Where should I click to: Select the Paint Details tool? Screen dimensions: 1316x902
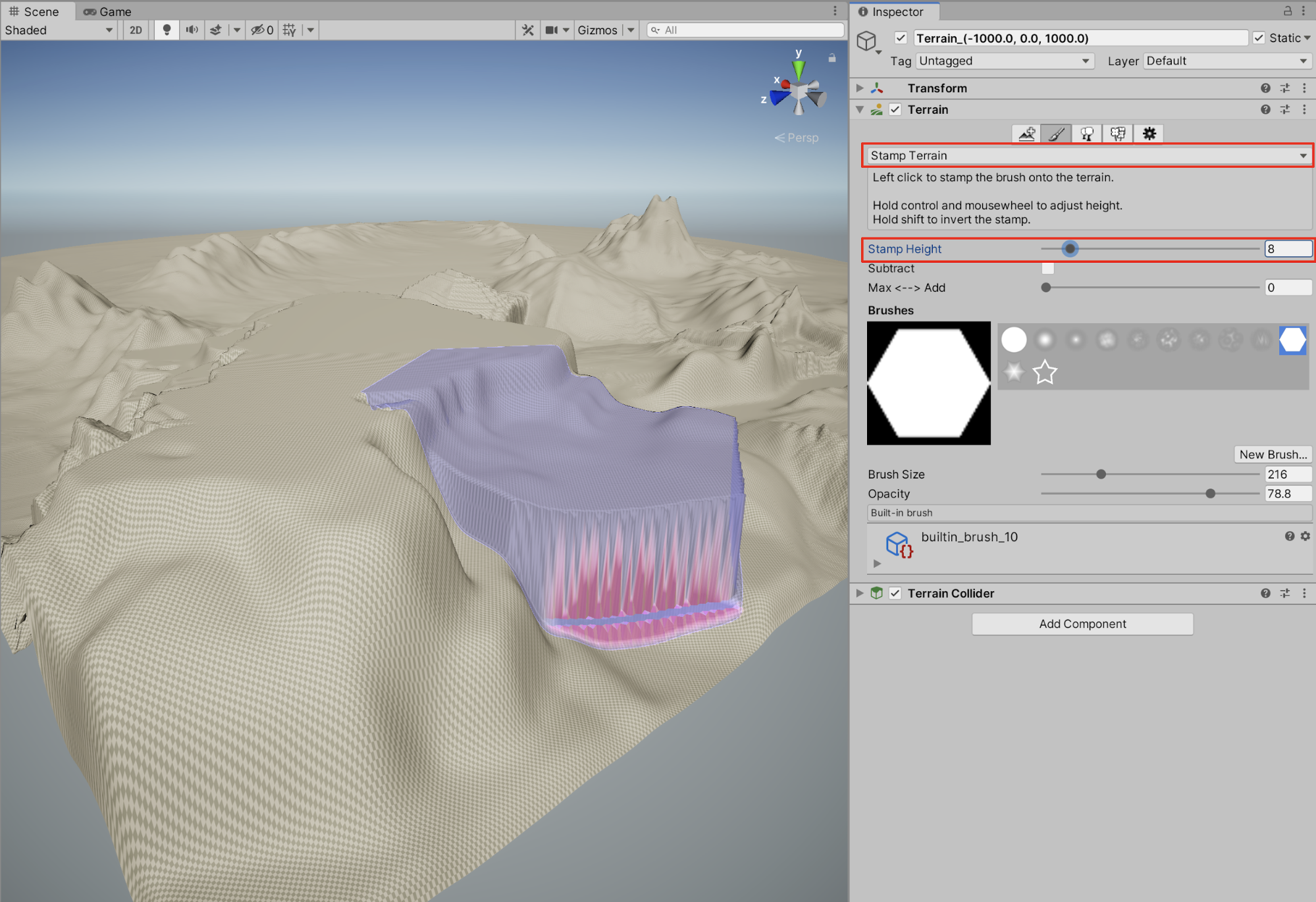click(1118, 134)
